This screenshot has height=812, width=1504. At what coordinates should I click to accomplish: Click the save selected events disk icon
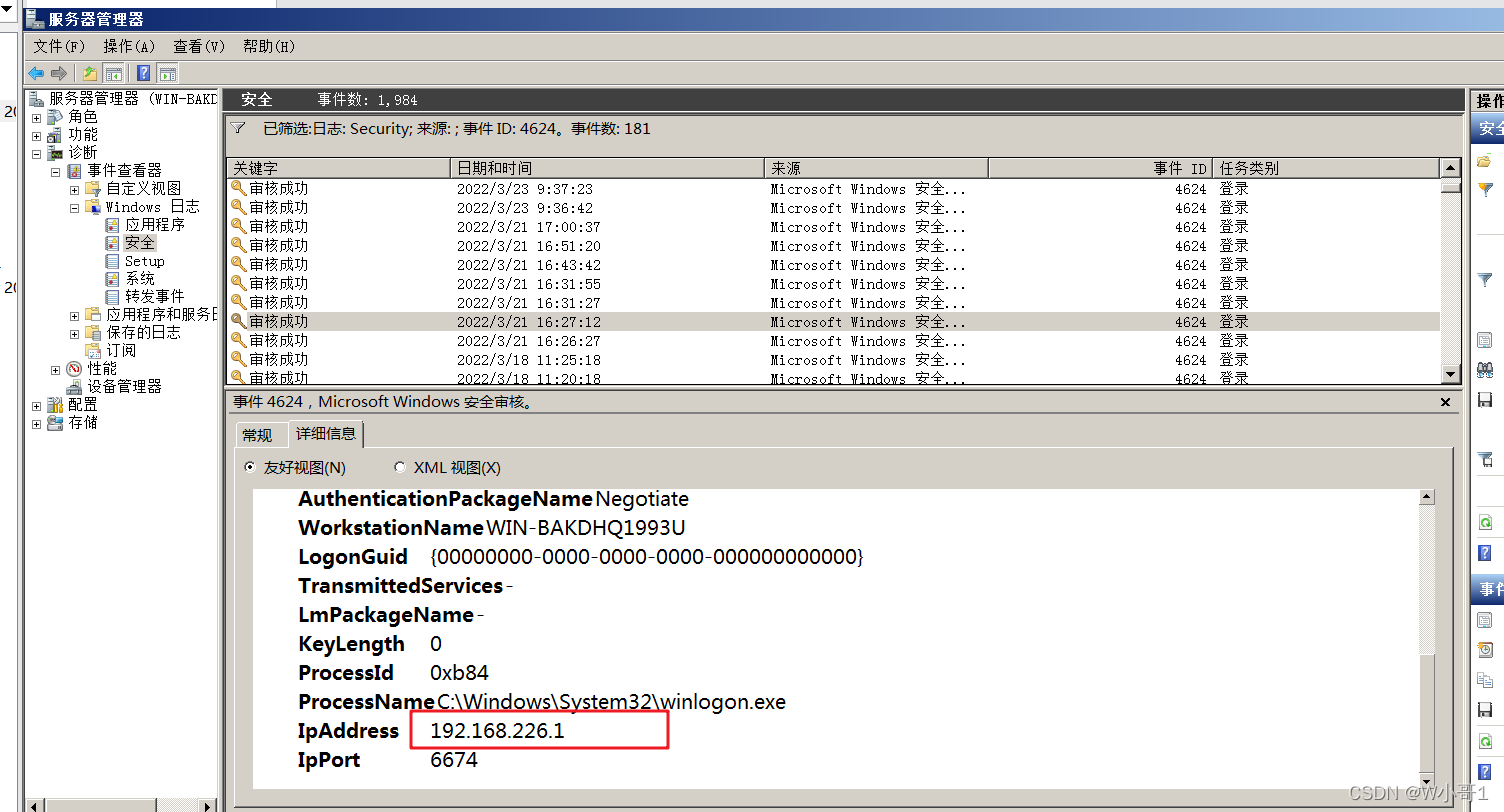[x=1485, y=709]
